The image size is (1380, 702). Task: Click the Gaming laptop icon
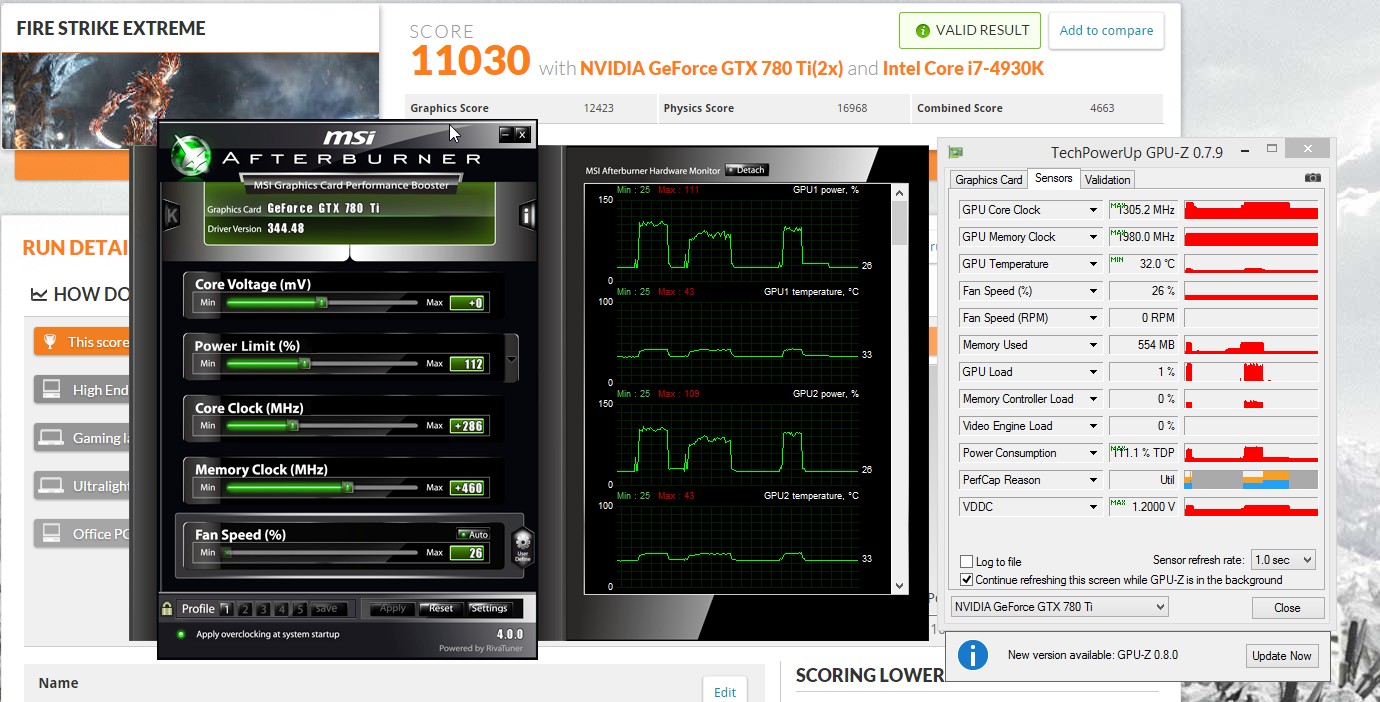click(50, 437)
